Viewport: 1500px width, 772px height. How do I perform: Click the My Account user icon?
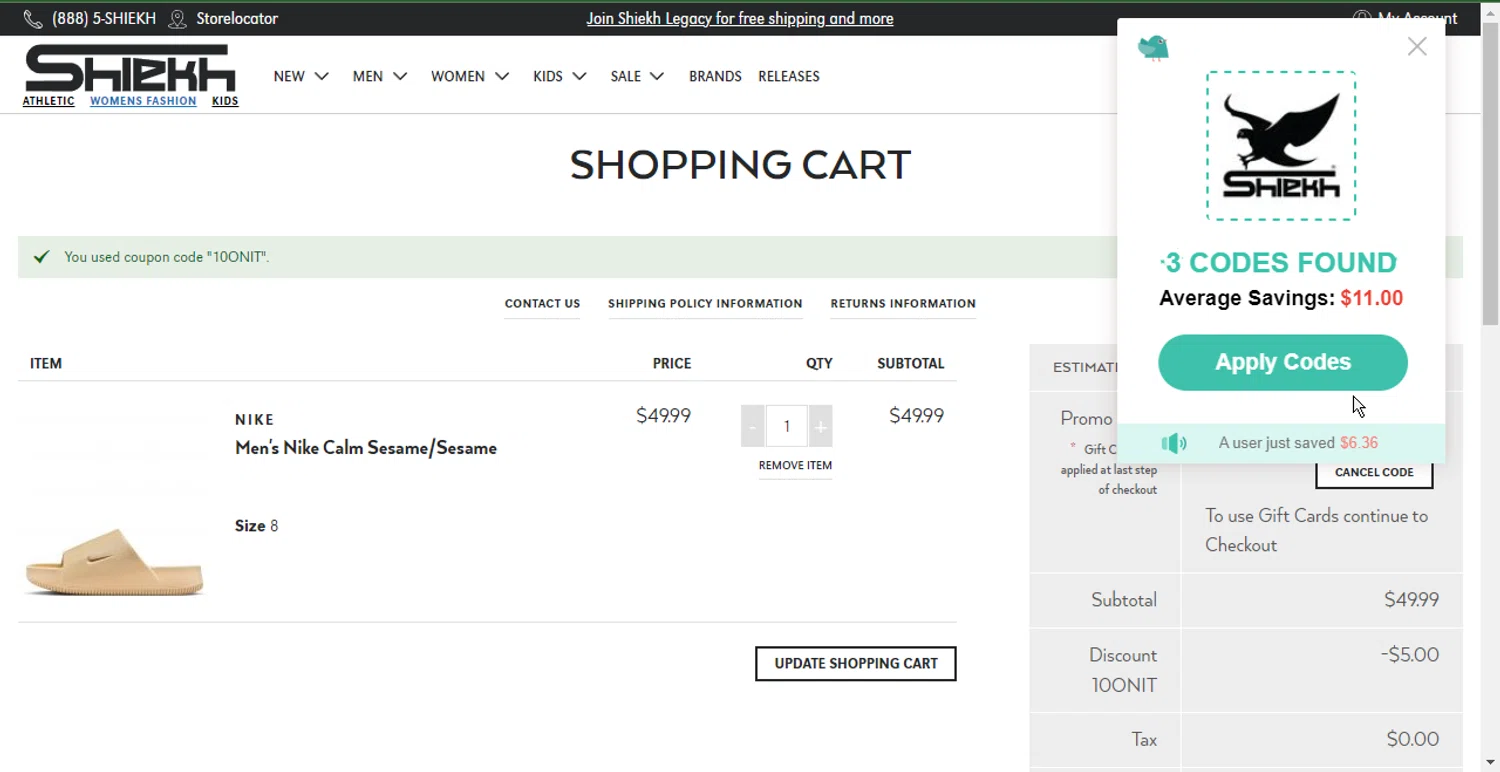coord(1361,18)
